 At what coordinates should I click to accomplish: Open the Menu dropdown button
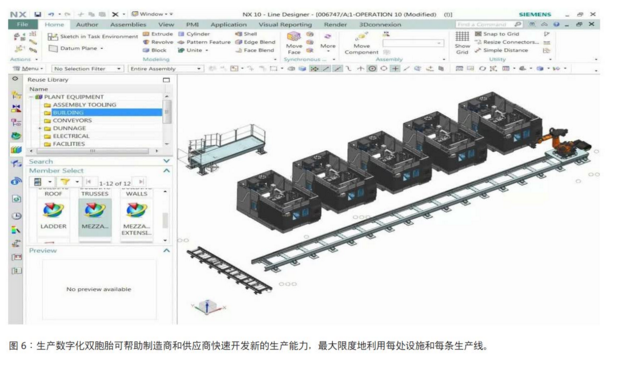[27, 68]
